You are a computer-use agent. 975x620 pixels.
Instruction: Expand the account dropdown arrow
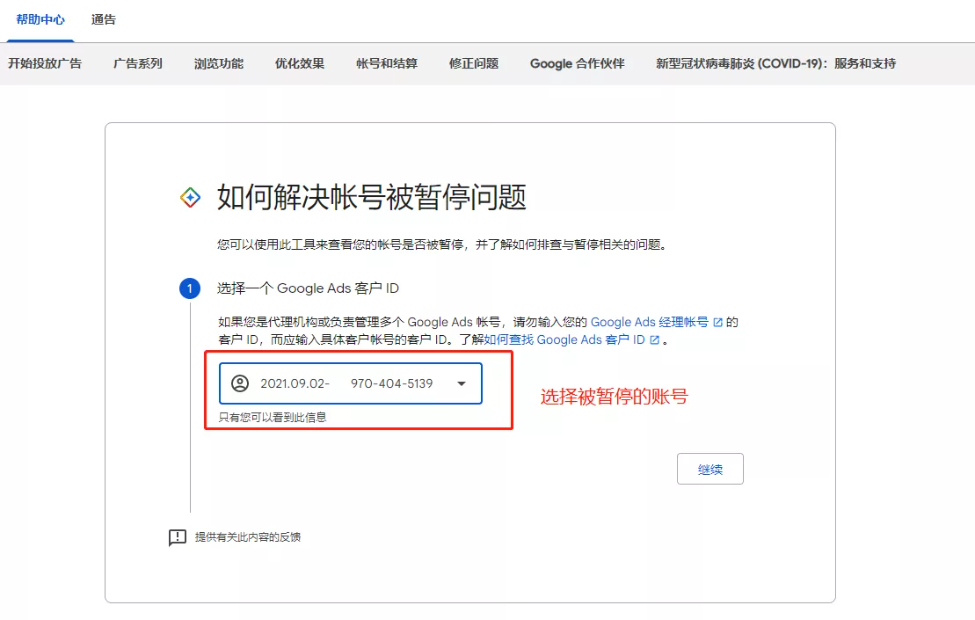click(x=461, y=383)
